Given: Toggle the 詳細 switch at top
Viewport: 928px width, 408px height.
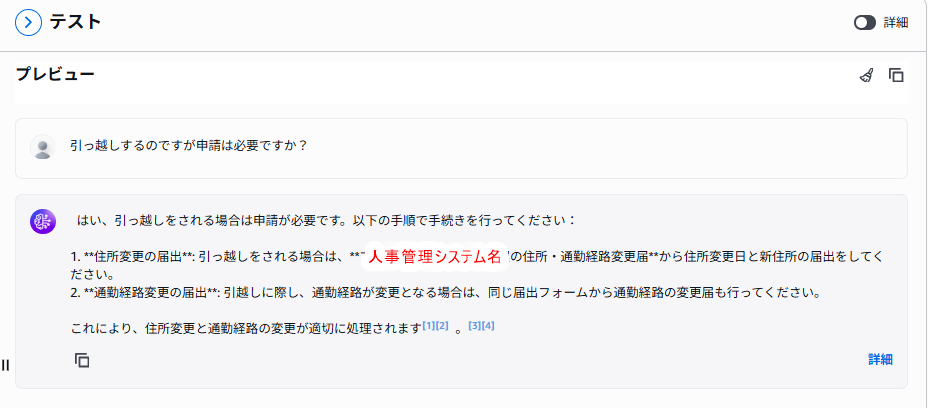Looking at the screenshot, I should coord(864,22).
